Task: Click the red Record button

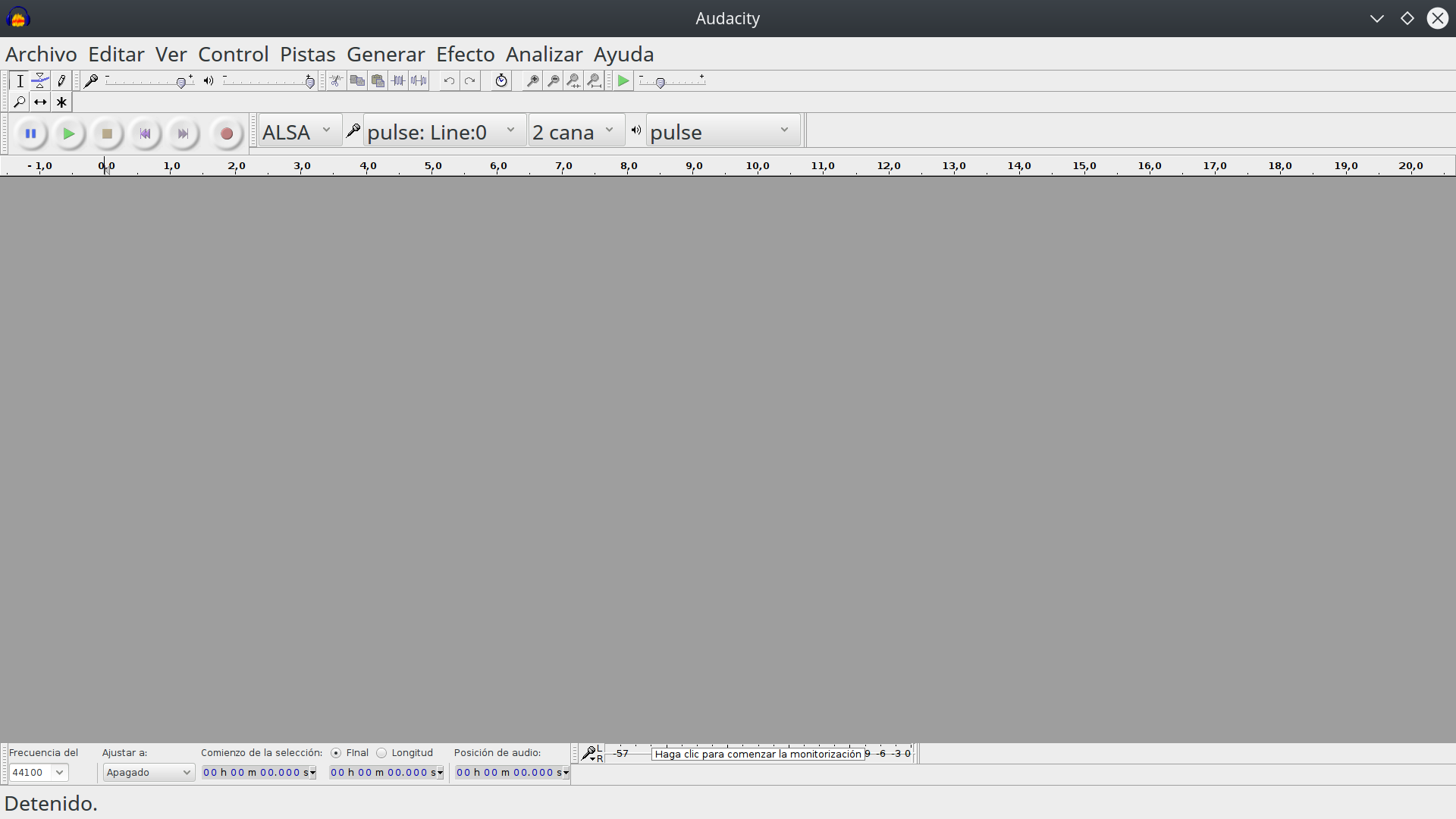Action: pos(226,133)
